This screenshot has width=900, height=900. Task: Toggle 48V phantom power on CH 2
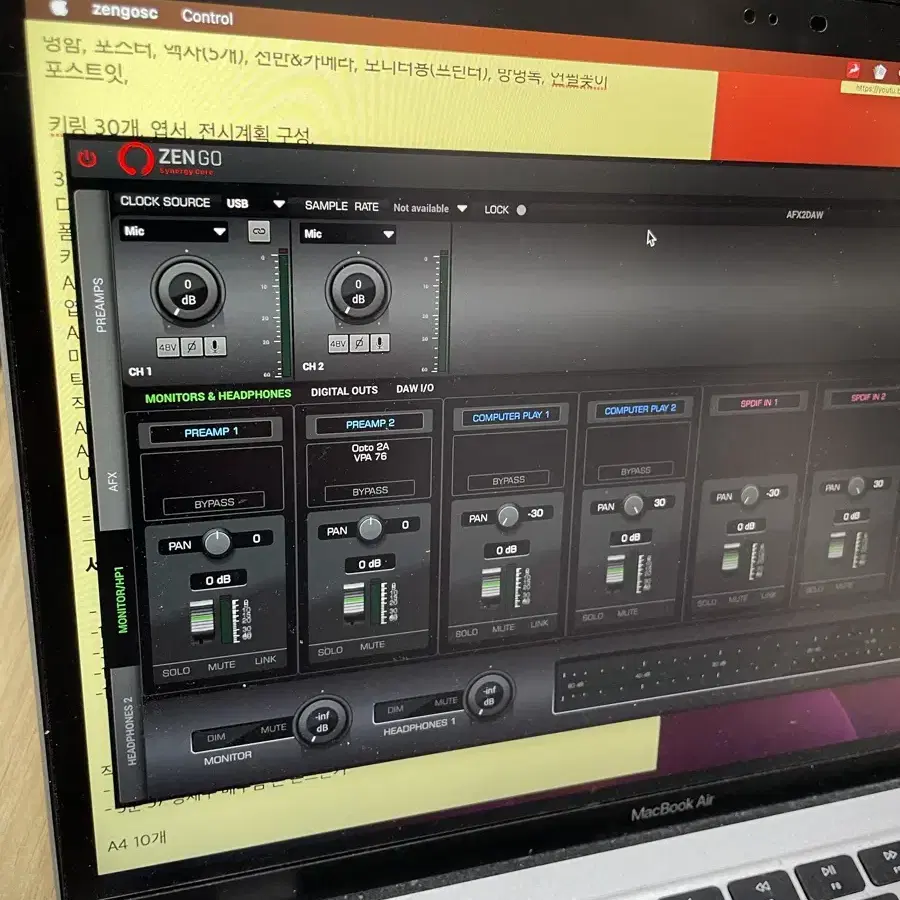click(x=338, y=343)
